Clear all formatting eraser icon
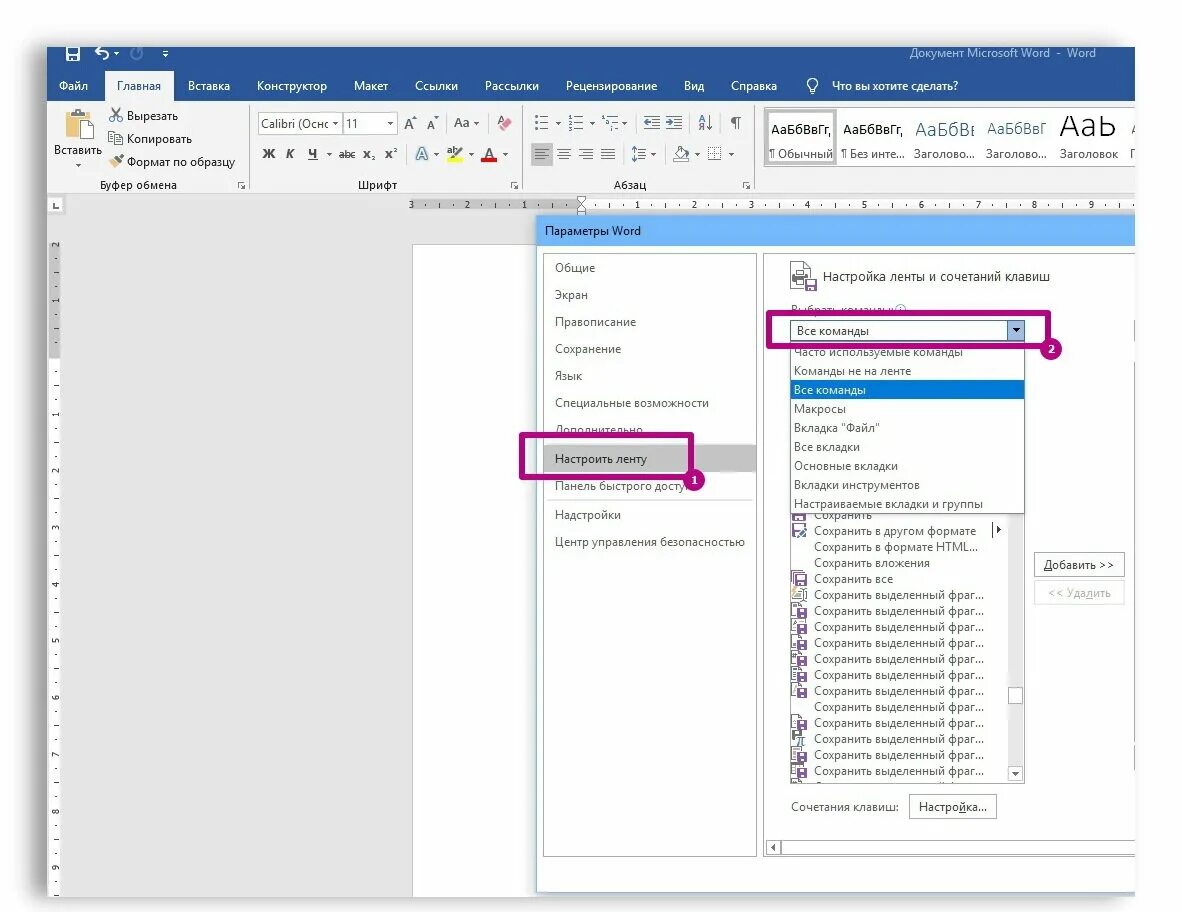Screen dimensions: 1182x912 [x=504, y=123]
